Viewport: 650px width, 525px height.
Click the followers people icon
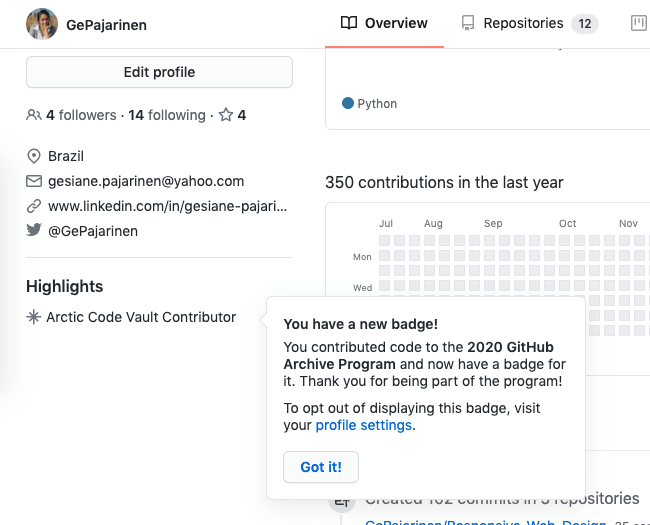(x=34, y=114)
